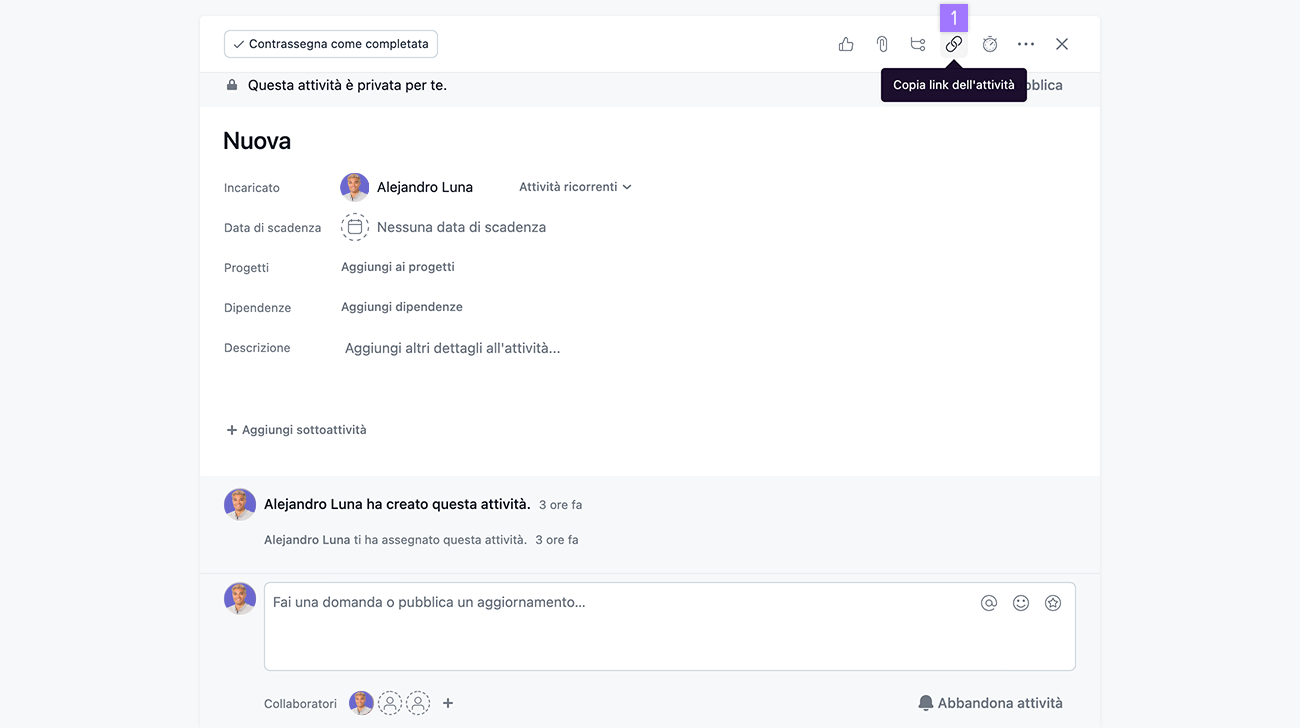The image size is (1300, 728).
Task: Click Aggiungi dipendenze
Action: [402, 307]
